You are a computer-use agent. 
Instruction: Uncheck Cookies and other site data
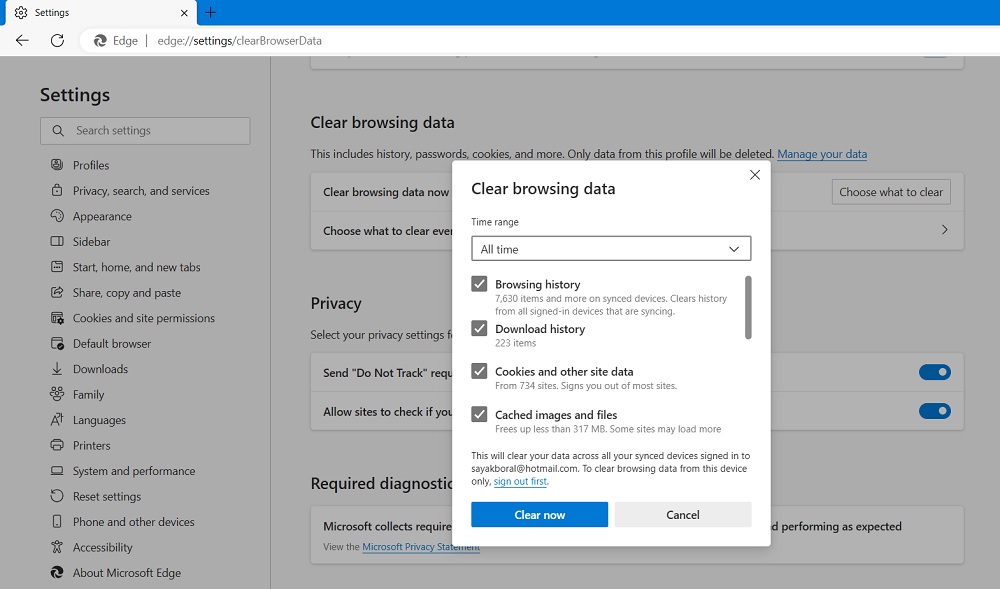pyautogui.click(x=481, y=371)
